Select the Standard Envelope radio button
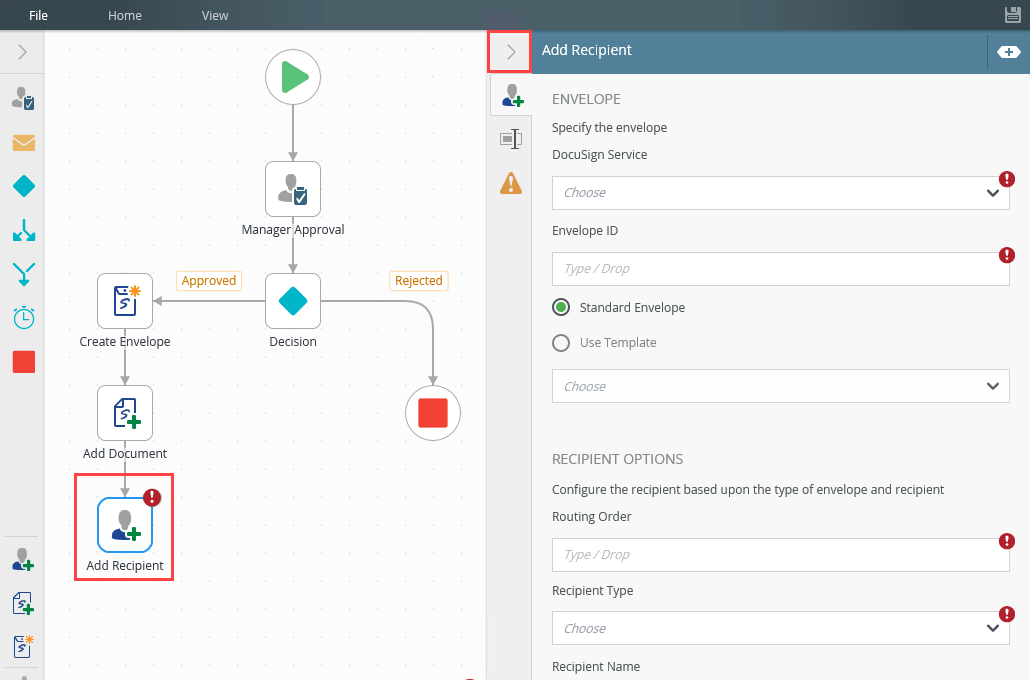The width and height of the screenshot is (1030, 680). pyautogui.click(x=562, y=308)
